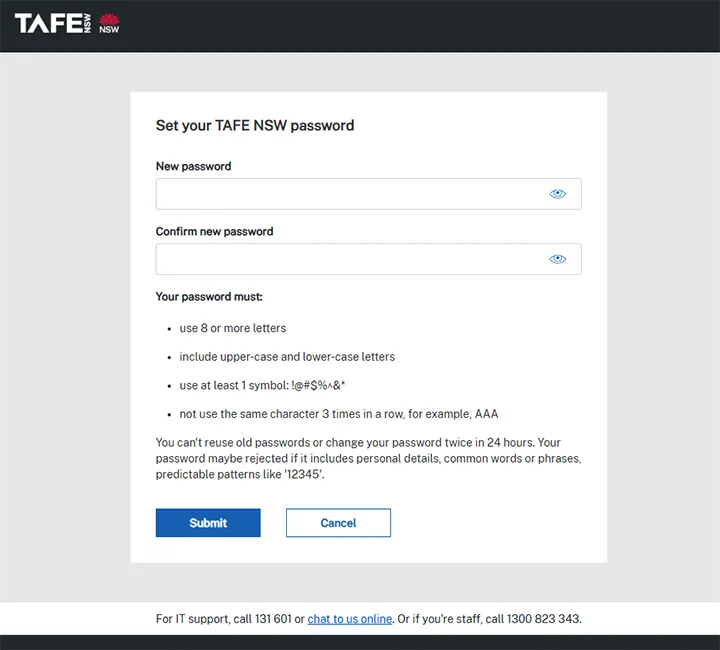This screenshot has height=650, width=720.
Task: Click the upper-case and lower-case letters rule
Action: (287, 357)
